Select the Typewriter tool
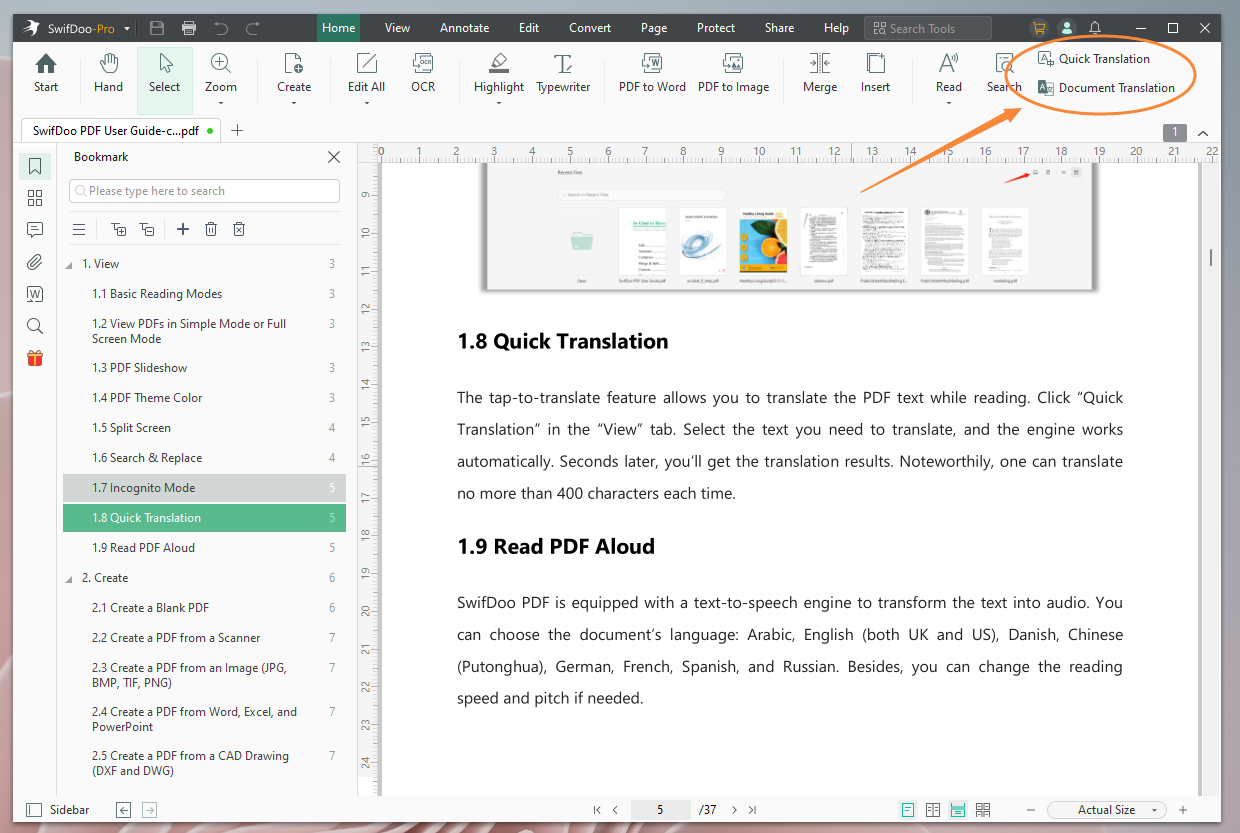This screenshot has width=1240, height=833. point(563,74)
